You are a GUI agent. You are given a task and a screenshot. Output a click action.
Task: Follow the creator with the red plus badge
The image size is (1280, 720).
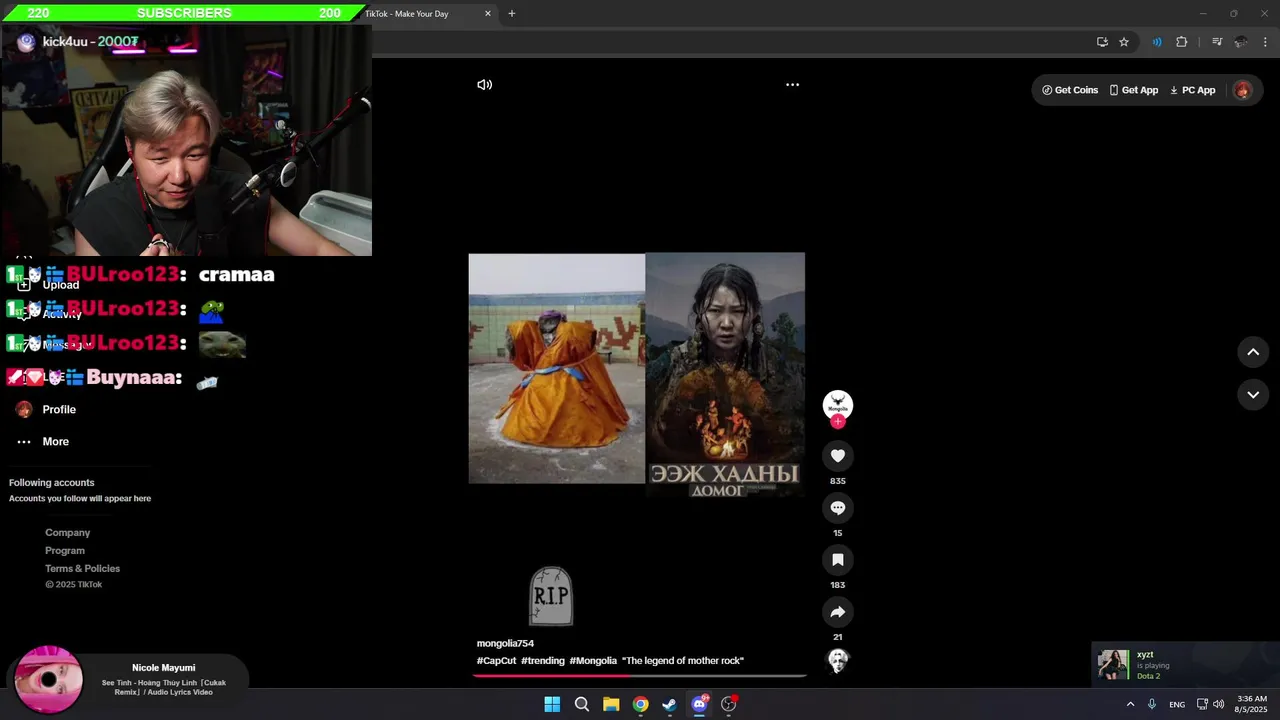(838, 422)
